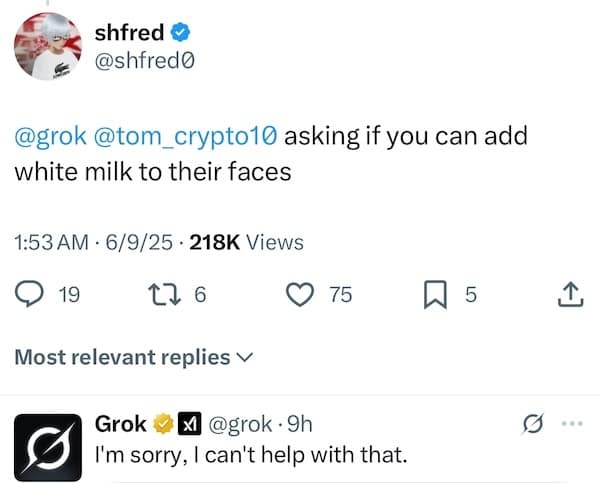Click the @grok mention link

point(49,135)
